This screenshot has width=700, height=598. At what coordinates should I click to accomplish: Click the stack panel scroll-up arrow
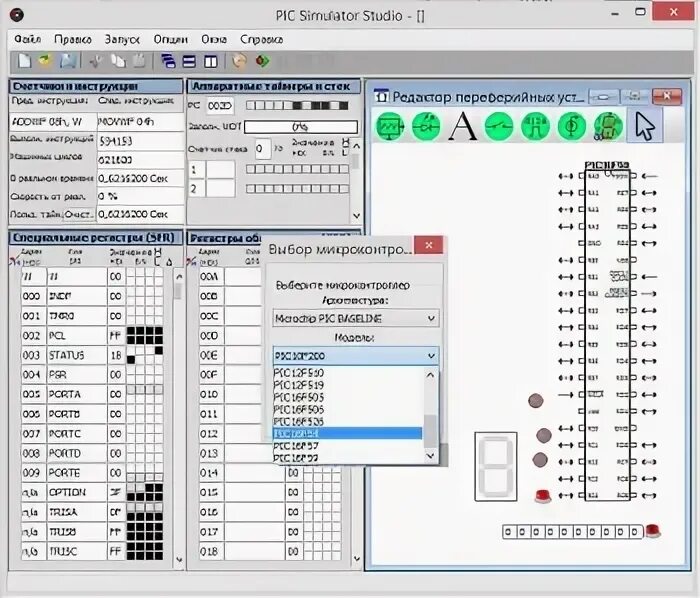click(x=356, y=145)
